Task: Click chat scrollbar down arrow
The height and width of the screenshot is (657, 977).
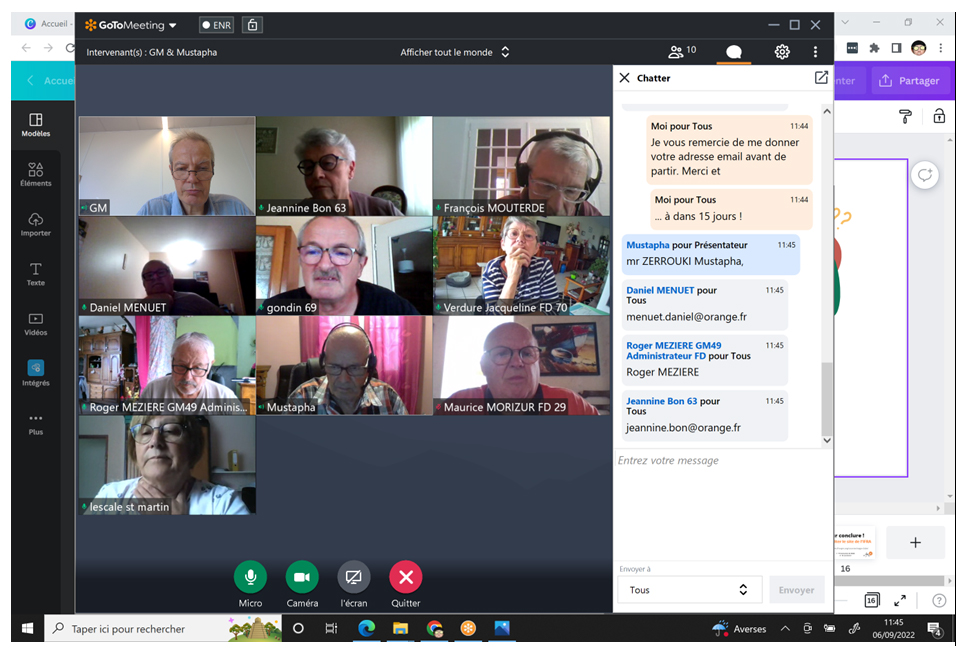Action: [x=827, y=440]
